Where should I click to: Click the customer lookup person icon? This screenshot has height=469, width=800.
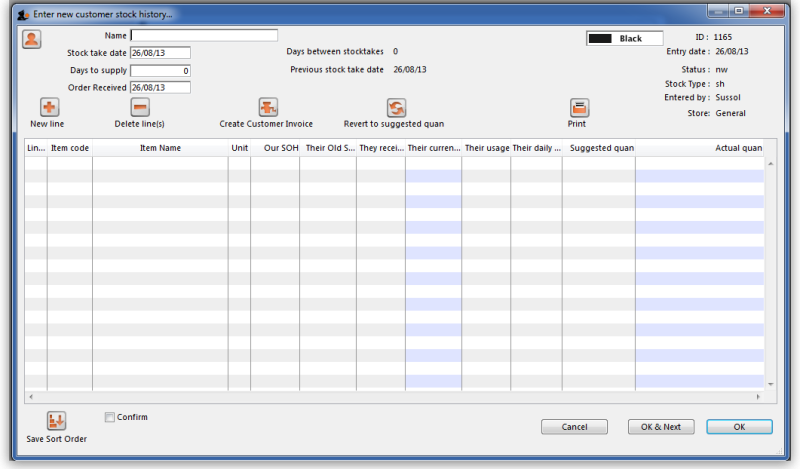(32, 39)
